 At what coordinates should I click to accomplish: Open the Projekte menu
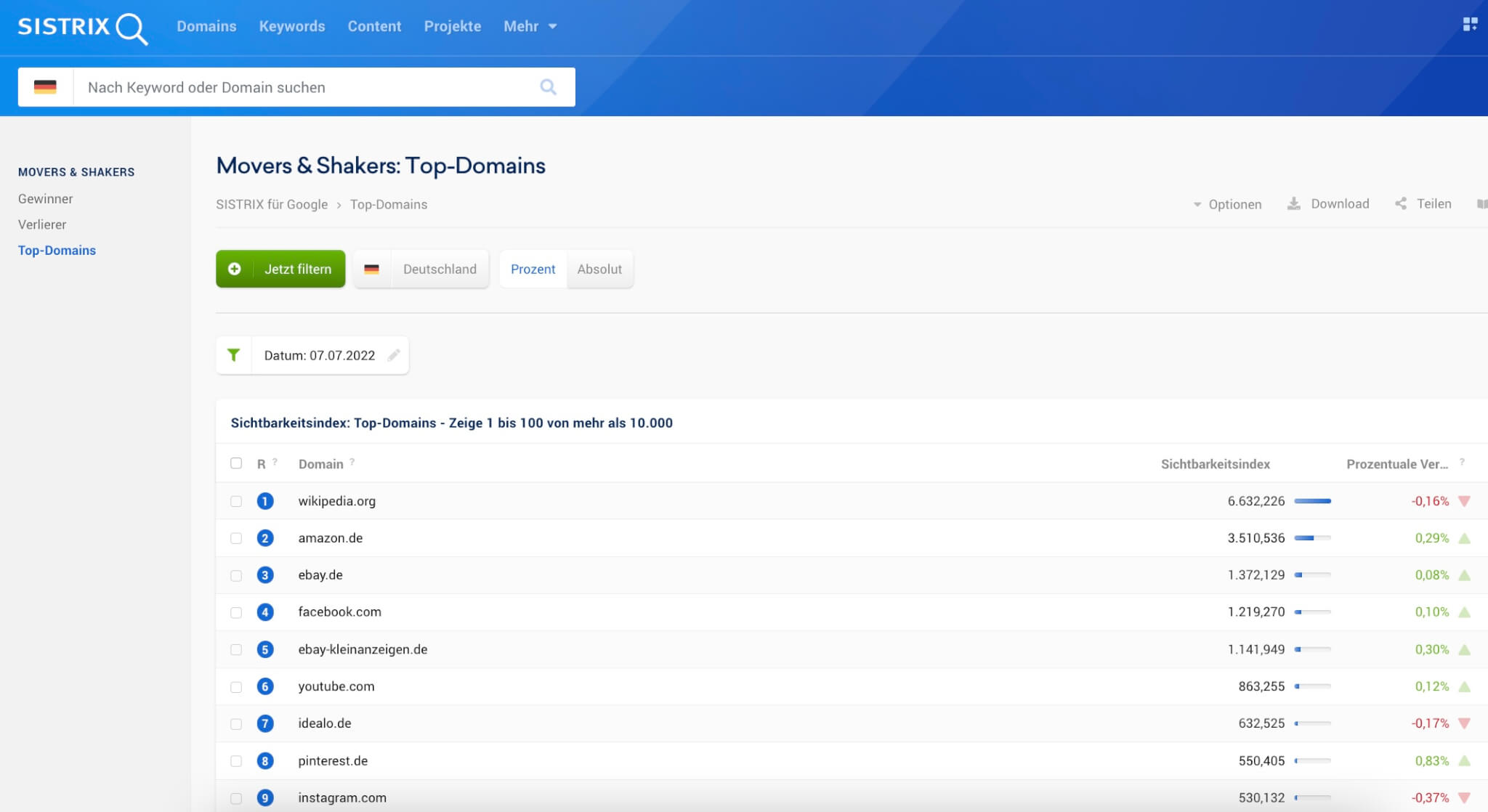point(453,26)
